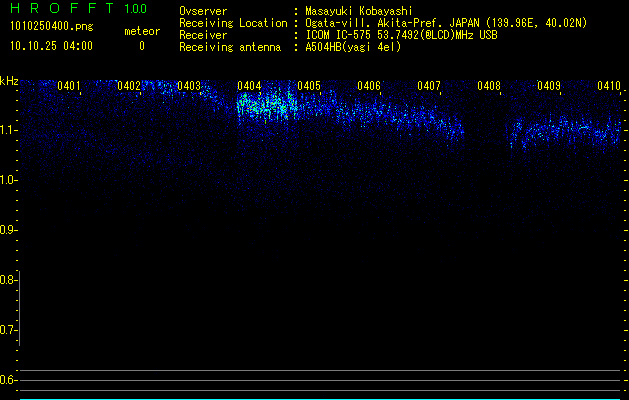Screen dimensions: 629x400
Task: Click the kHz axis unit label
Action: (x=9, y=81)
